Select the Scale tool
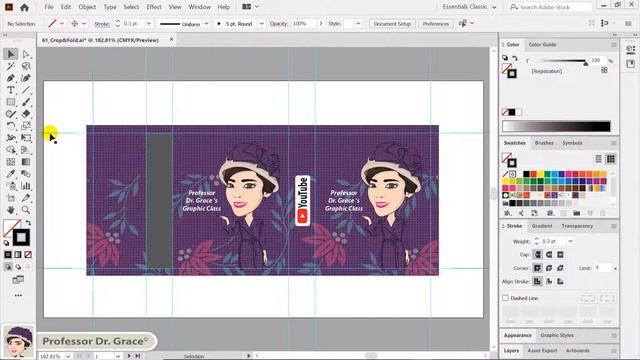Image resolution: width=640 pixels, height=360 pixels. (x=26, y=126)
